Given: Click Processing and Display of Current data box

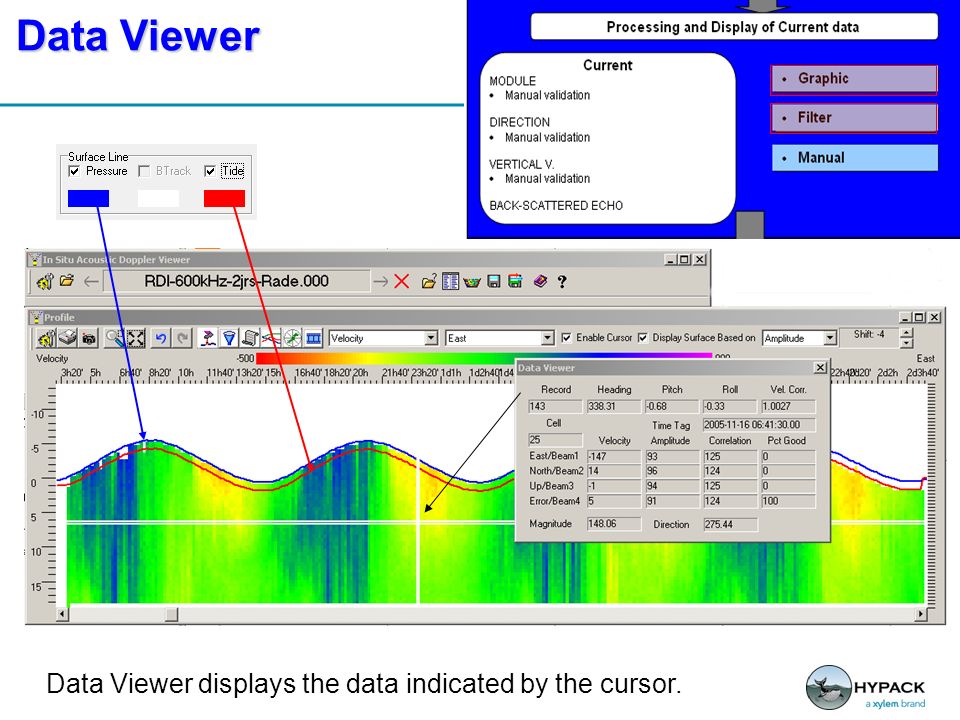Looking at the screenshot, I should (733, 27).
